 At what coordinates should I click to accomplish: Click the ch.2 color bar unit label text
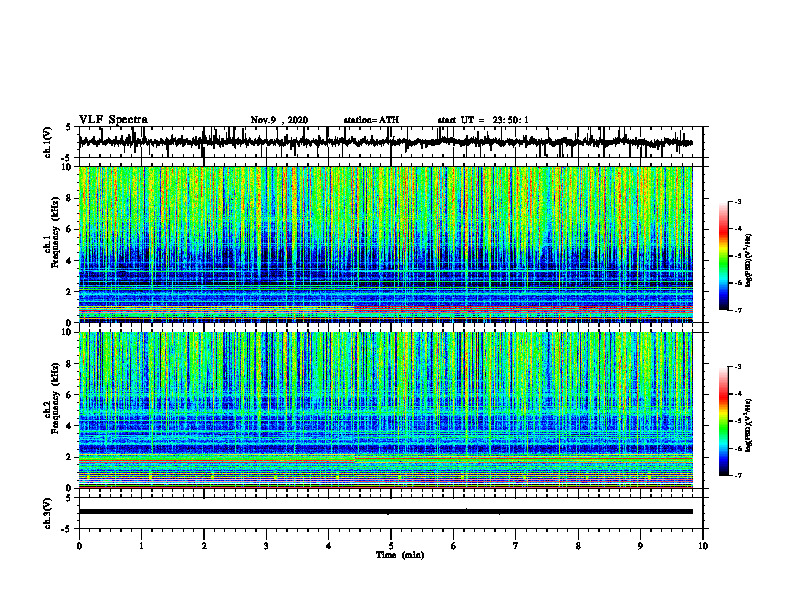coord(749,425)
